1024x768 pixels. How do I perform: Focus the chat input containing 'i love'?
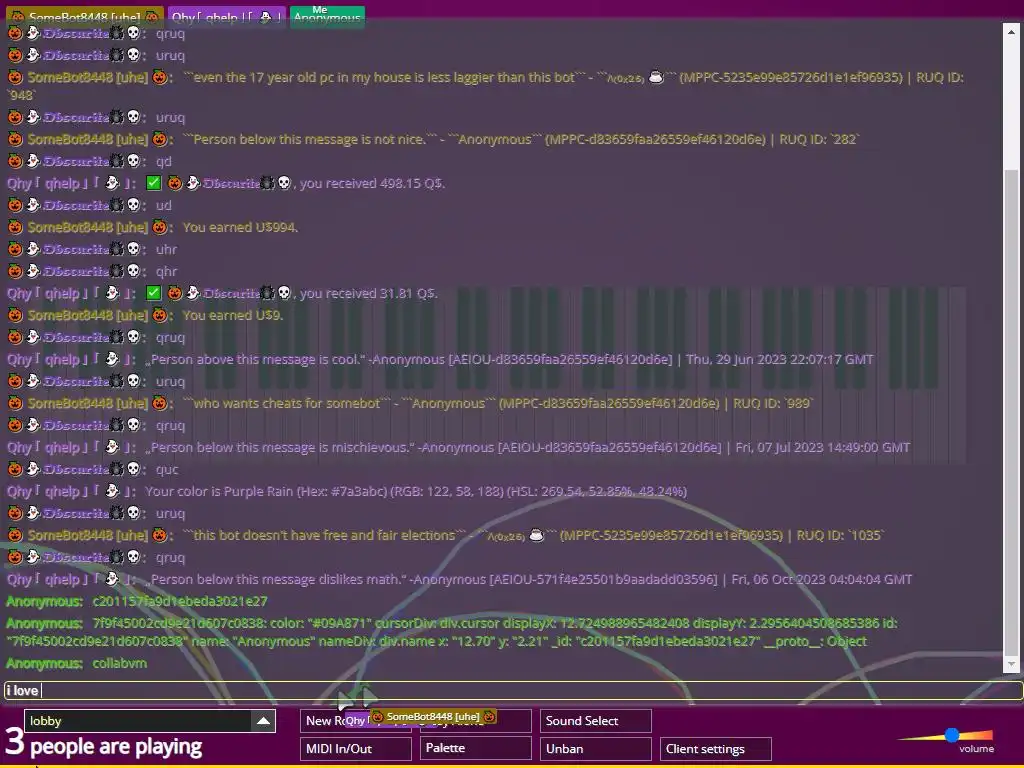click(x=513, y=690)
